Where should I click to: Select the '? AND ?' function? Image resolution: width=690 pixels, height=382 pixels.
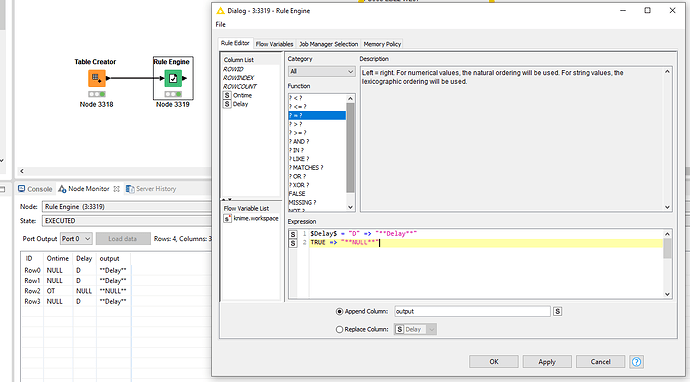317,141
